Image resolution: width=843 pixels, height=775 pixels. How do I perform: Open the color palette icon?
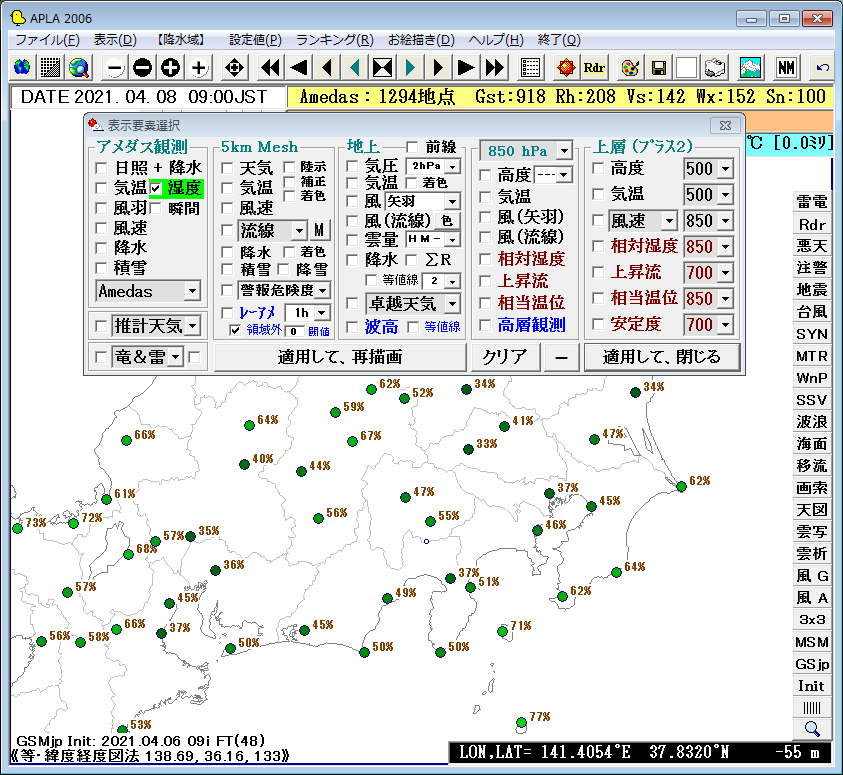(x=630, y=68)
